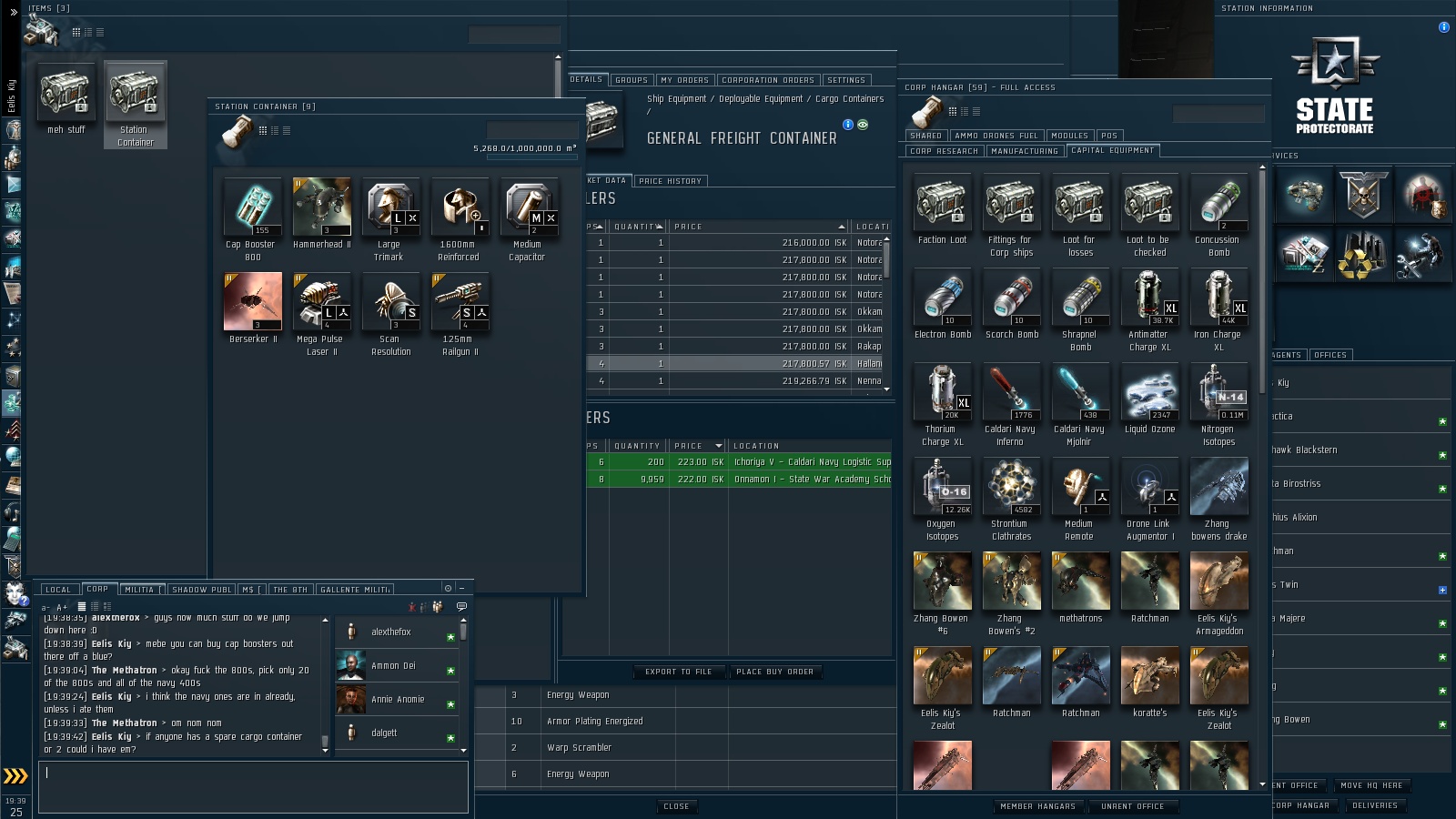Focus the chat message input box
The height and width of the screenshot is (819, 1456).
pos(253,787)
